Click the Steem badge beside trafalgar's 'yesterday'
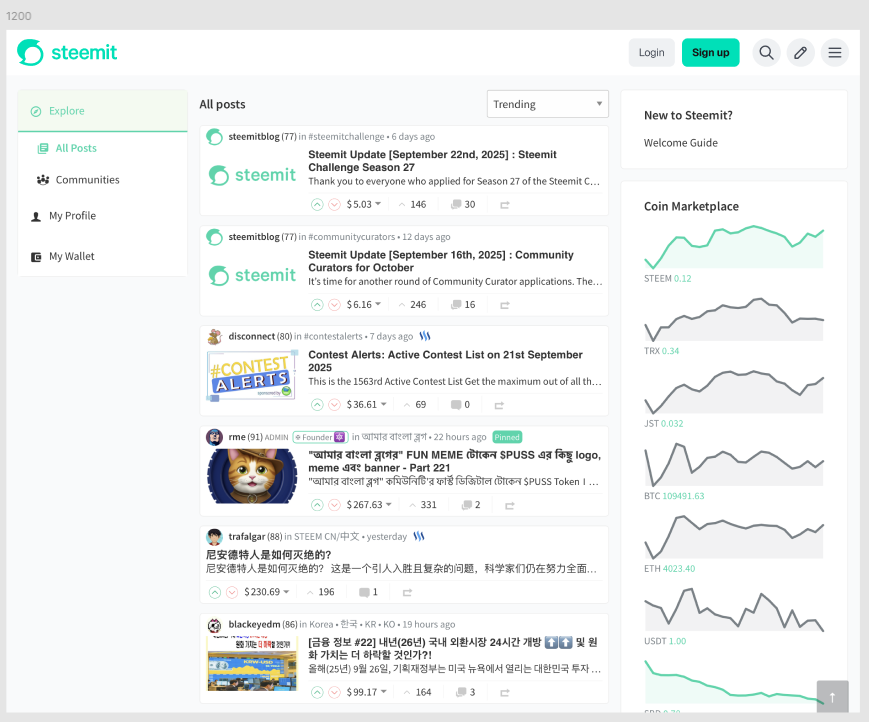Viewport: 869px width, 722px height. [419, 536]
